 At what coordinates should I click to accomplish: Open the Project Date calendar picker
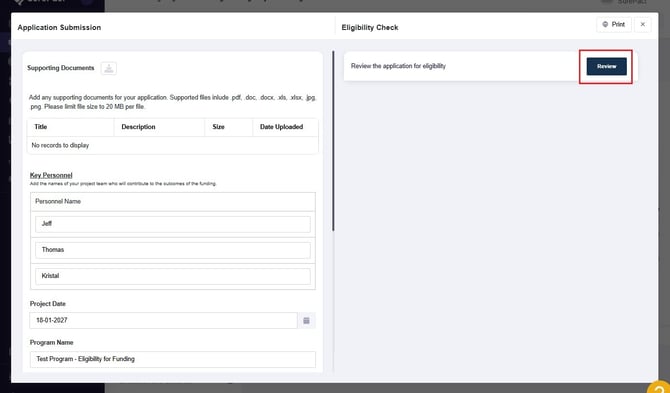point(306,320)
